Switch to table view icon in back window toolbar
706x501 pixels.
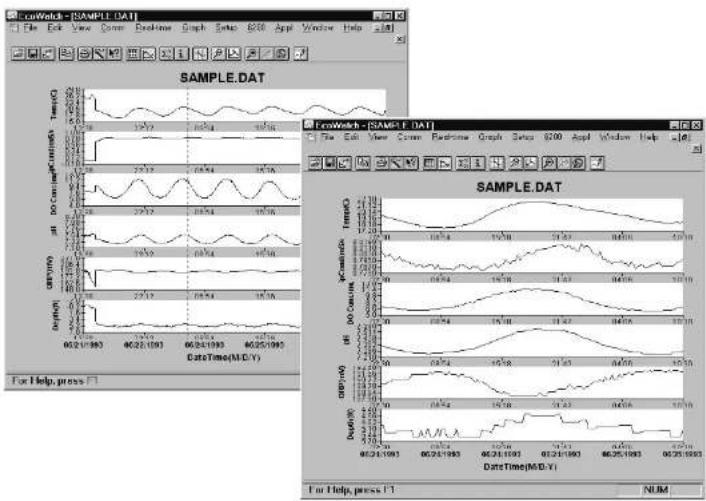click(133, 54)
